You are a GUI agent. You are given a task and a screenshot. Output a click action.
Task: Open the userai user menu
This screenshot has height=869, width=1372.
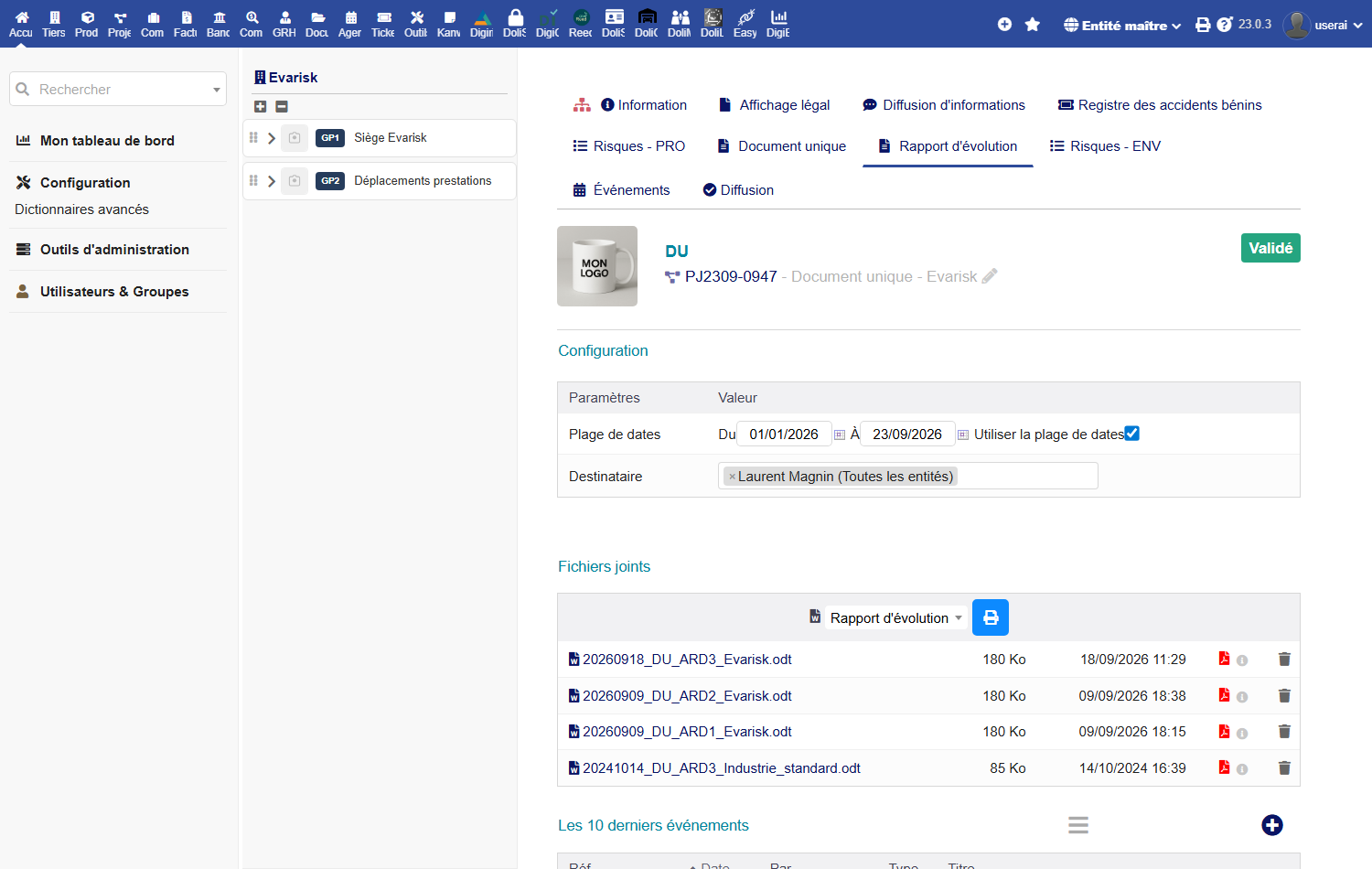click(x=1323, y=25)
